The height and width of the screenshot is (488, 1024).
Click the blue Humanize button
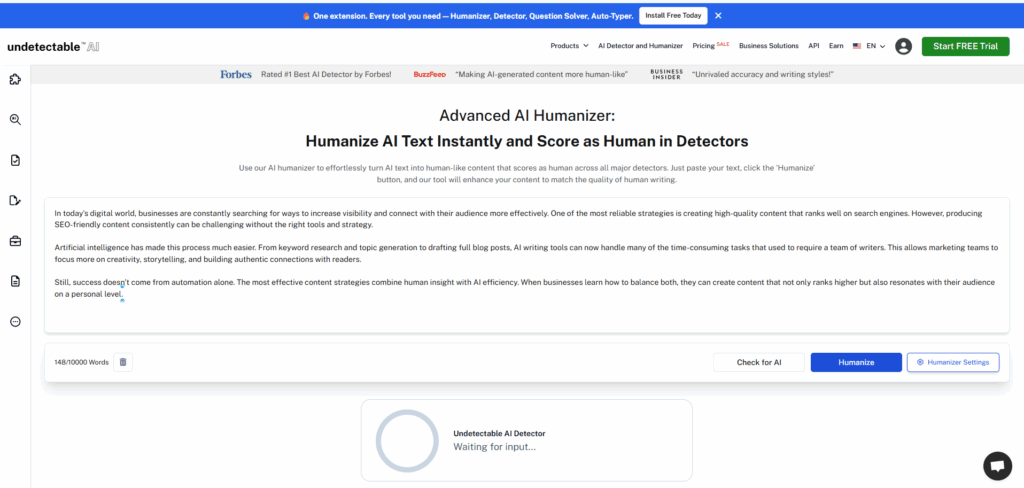(855, 362)
